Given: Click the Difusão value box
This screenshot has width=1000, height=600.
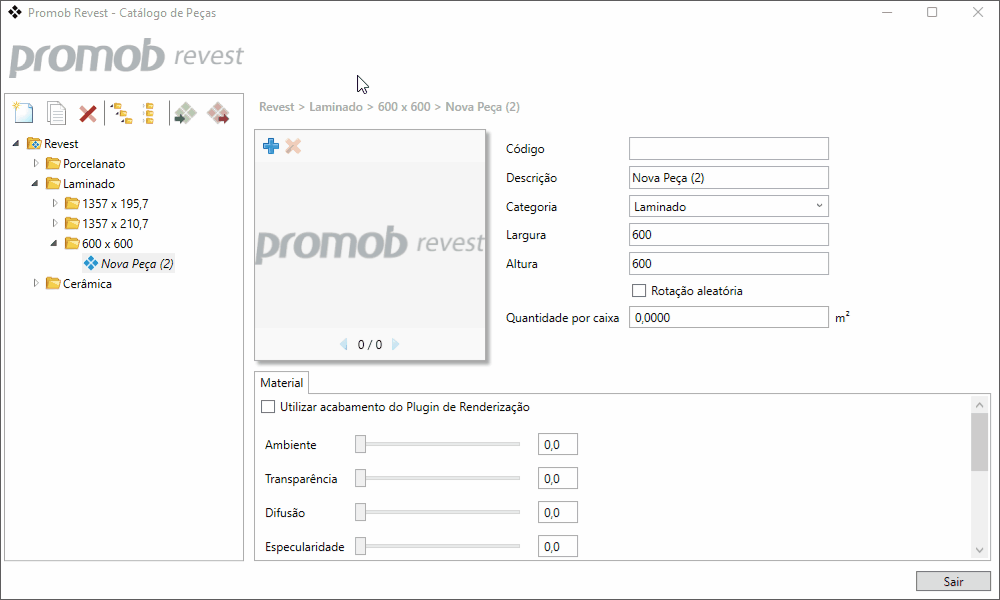Looking at the screenshot, I should [x=557, y=512].
